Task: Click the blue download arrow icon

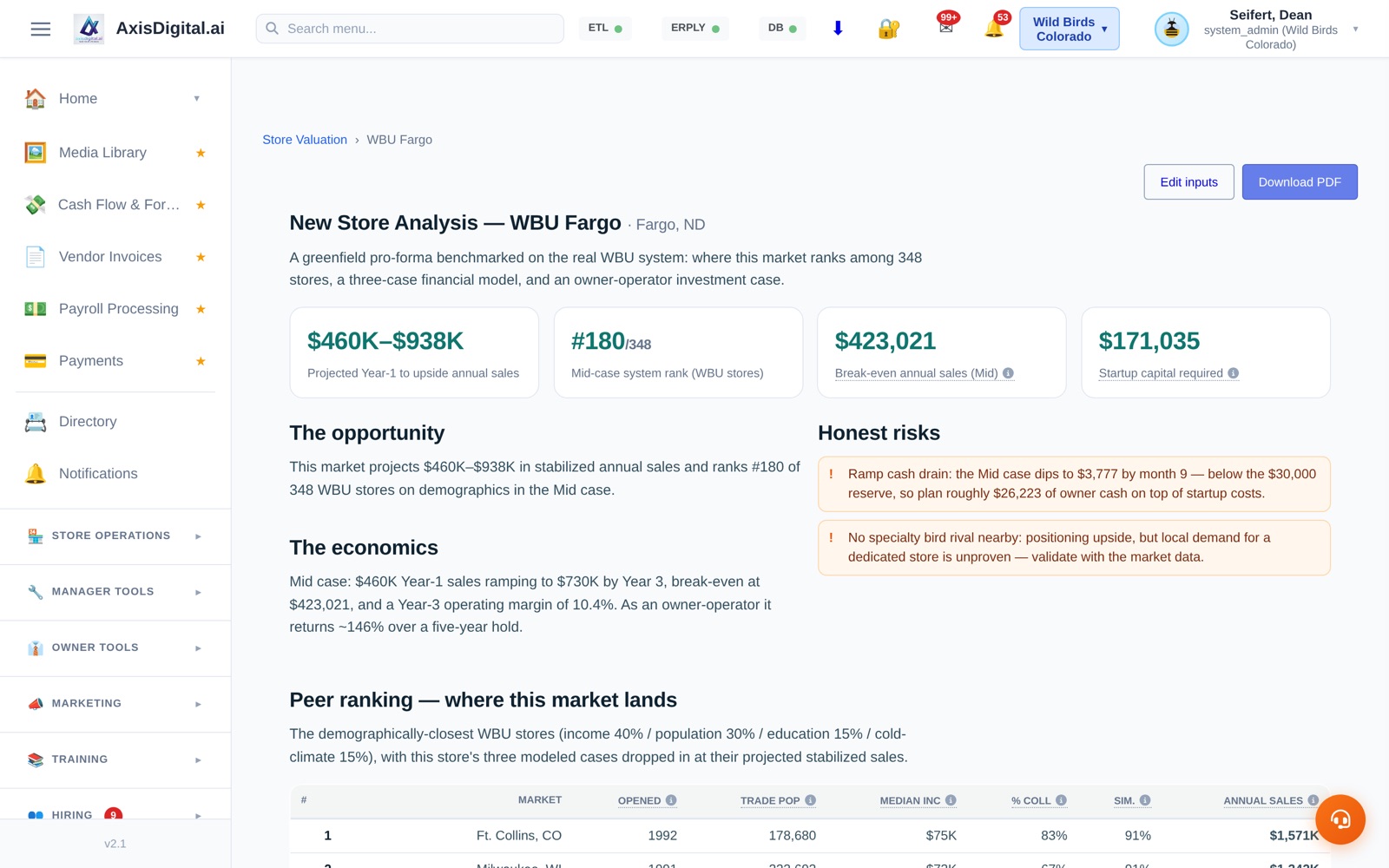Action: click(x=838, y=29)
